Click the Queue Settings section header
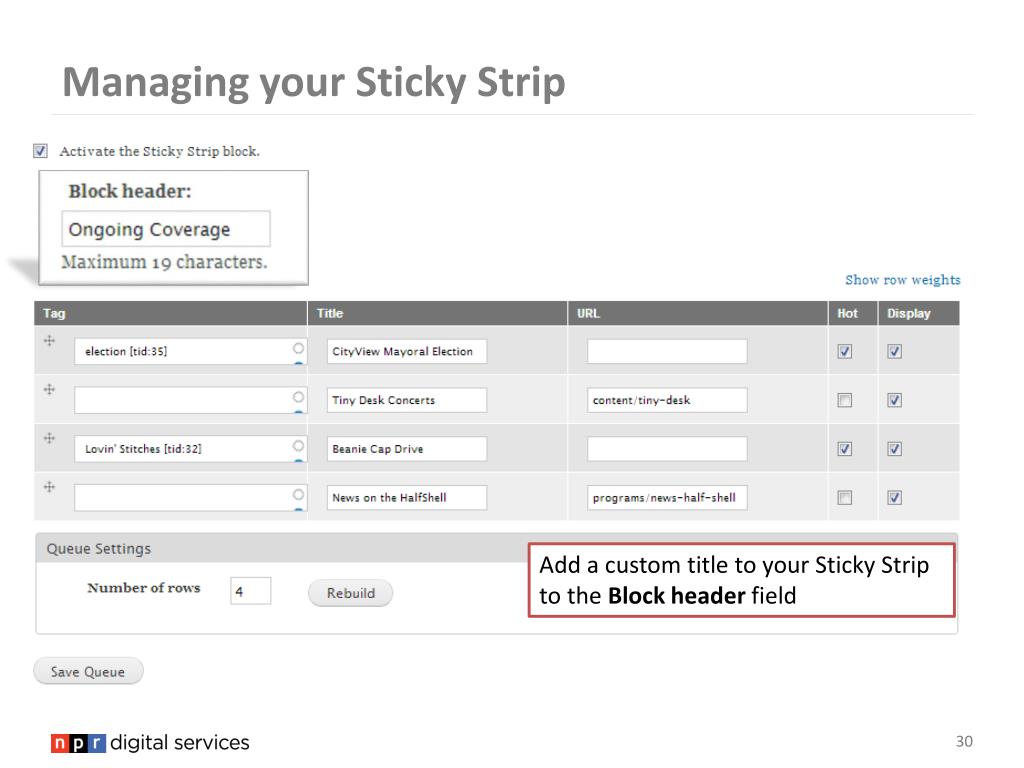1024x768 pixels. tap(282, 549)
